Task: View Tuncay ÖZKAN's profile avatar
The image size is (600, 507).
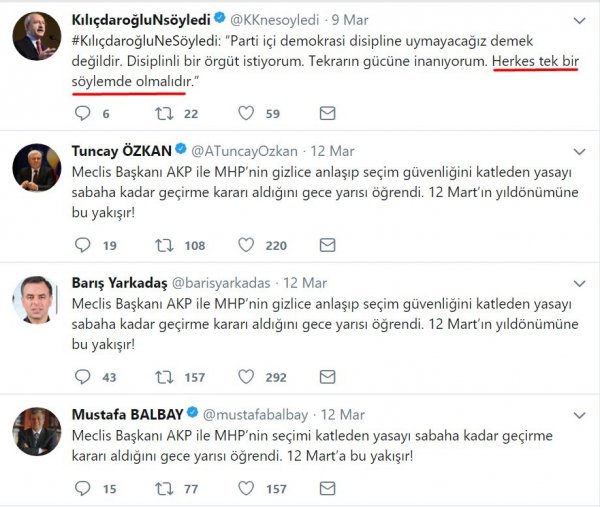Action: [x=36, y=168]
